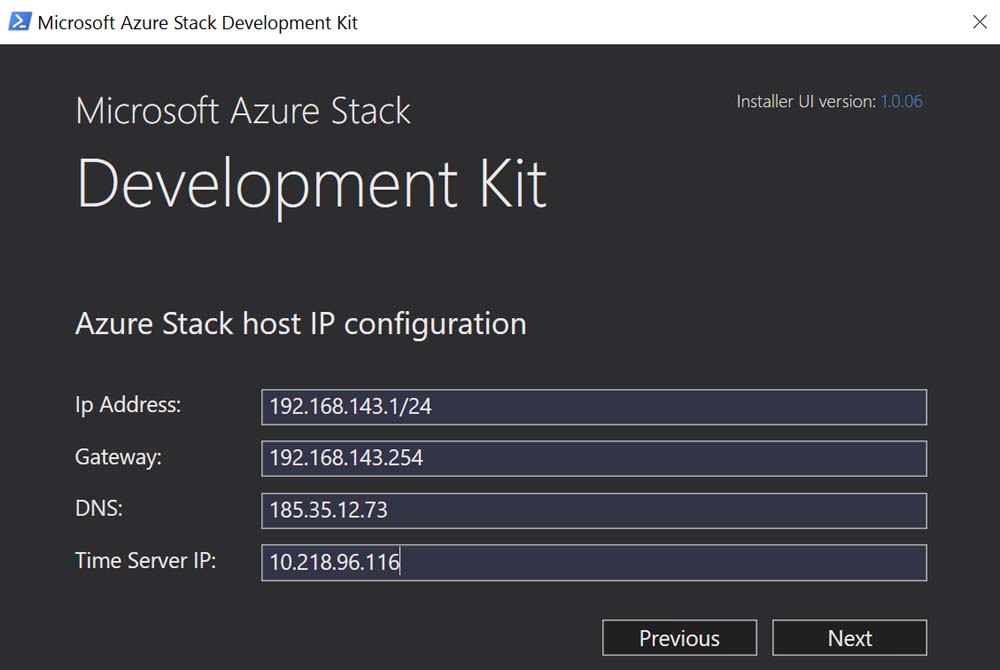Select the DNS input field

click(x=593, y=511)
